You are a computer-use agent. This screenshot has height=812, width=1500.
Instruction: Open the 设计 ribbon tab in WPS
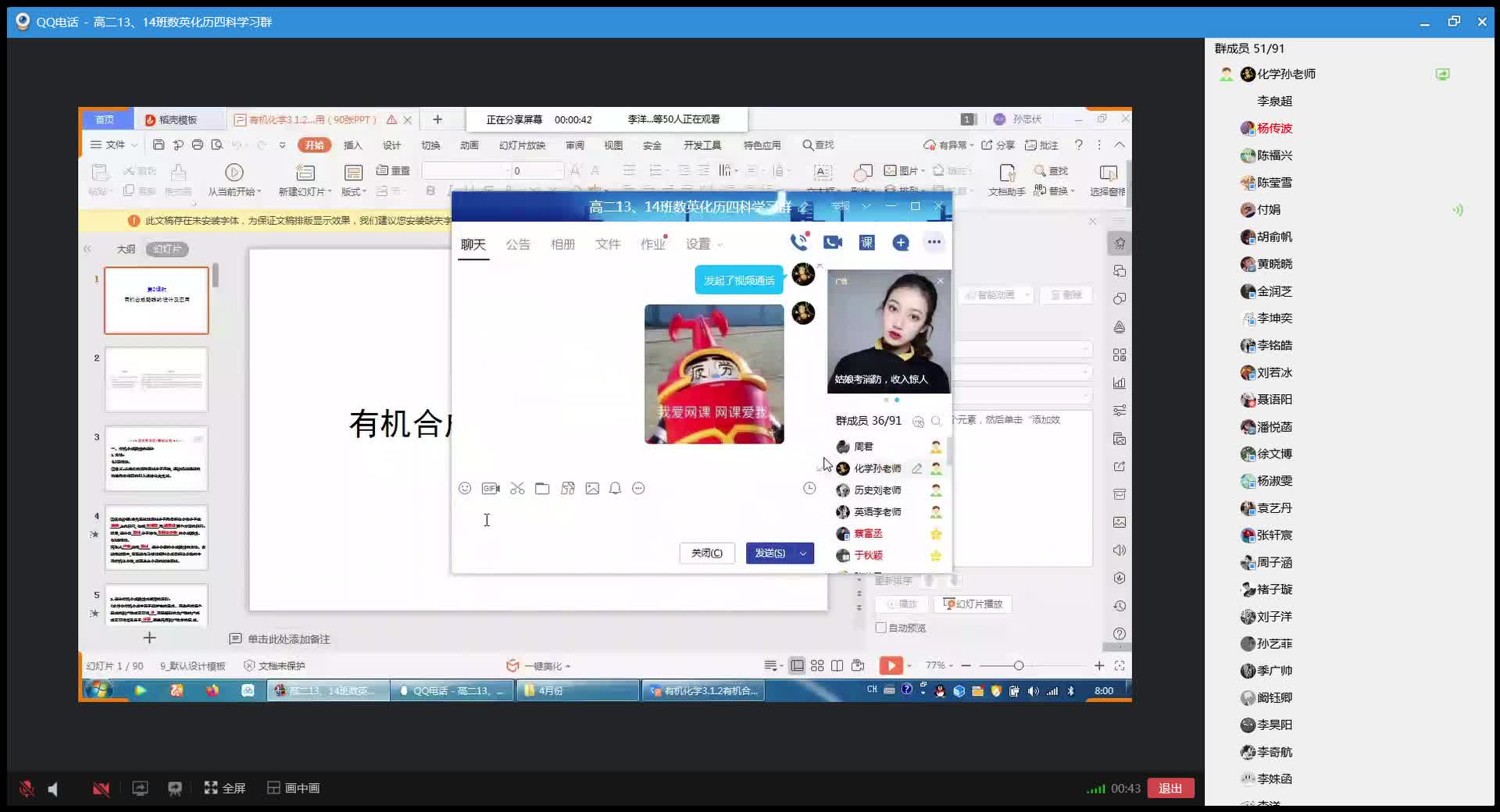[x=391, y=145]
